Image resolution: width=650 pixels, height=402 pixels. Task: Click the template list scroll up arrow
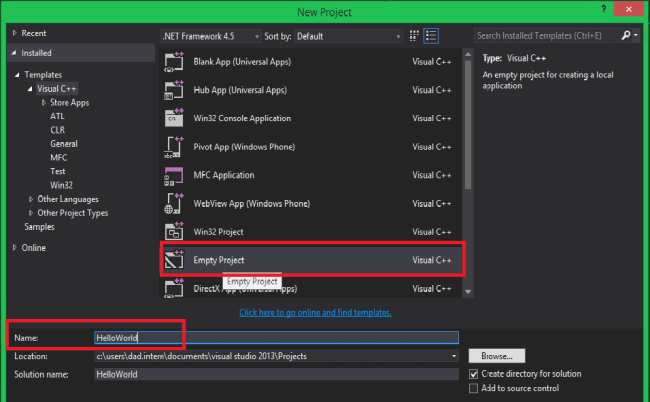point(468,54)
